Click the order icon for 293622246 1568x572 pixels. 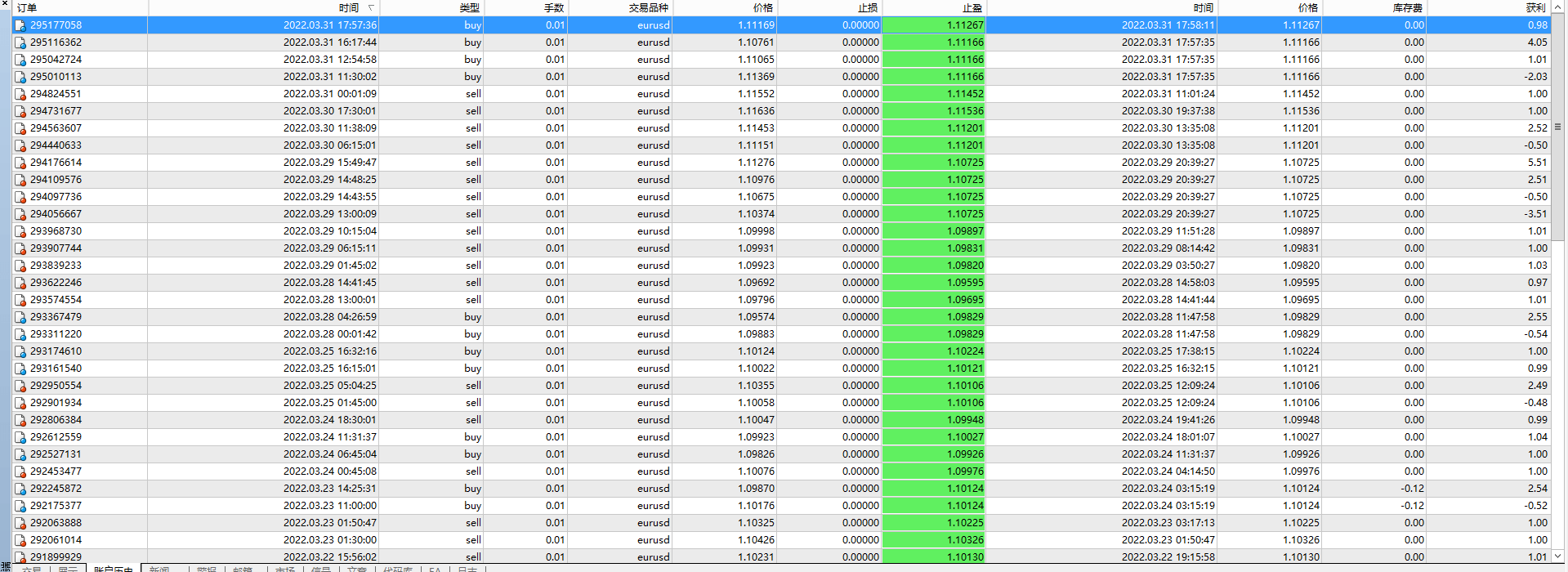[x=20, y=283]
